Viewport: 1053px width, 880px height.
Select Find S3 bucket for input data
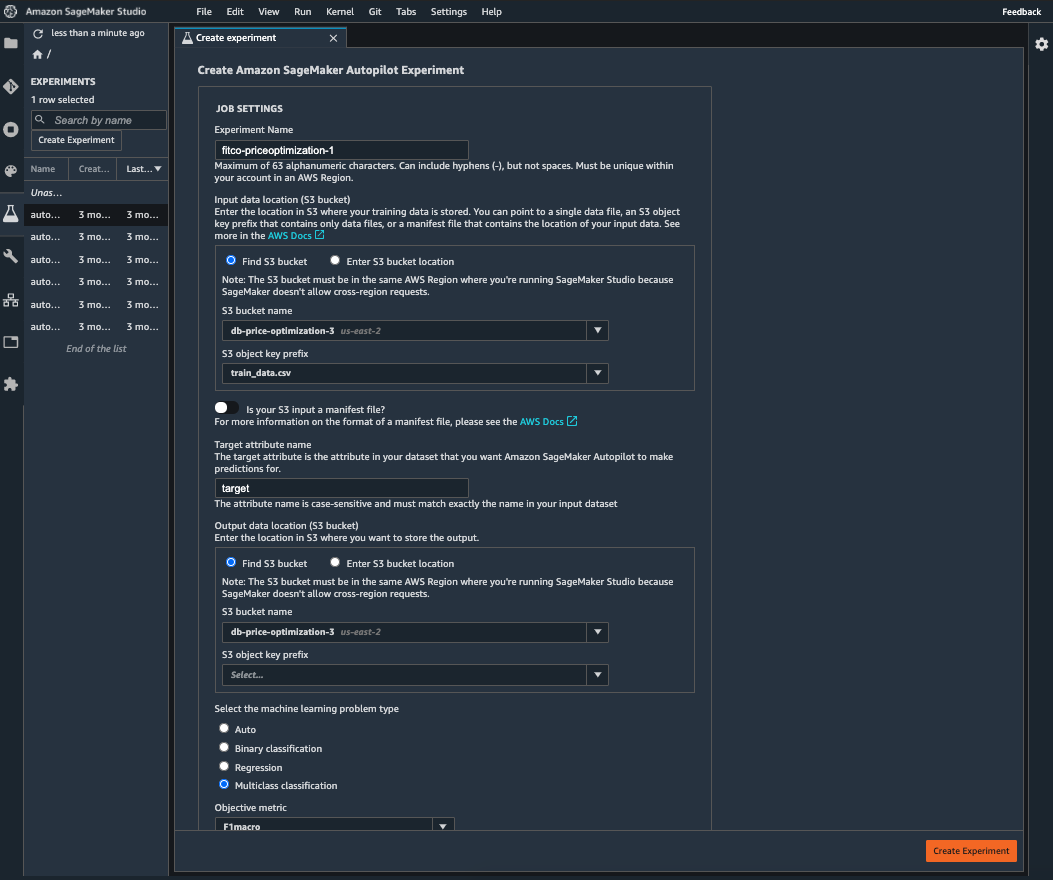[230, 261]
